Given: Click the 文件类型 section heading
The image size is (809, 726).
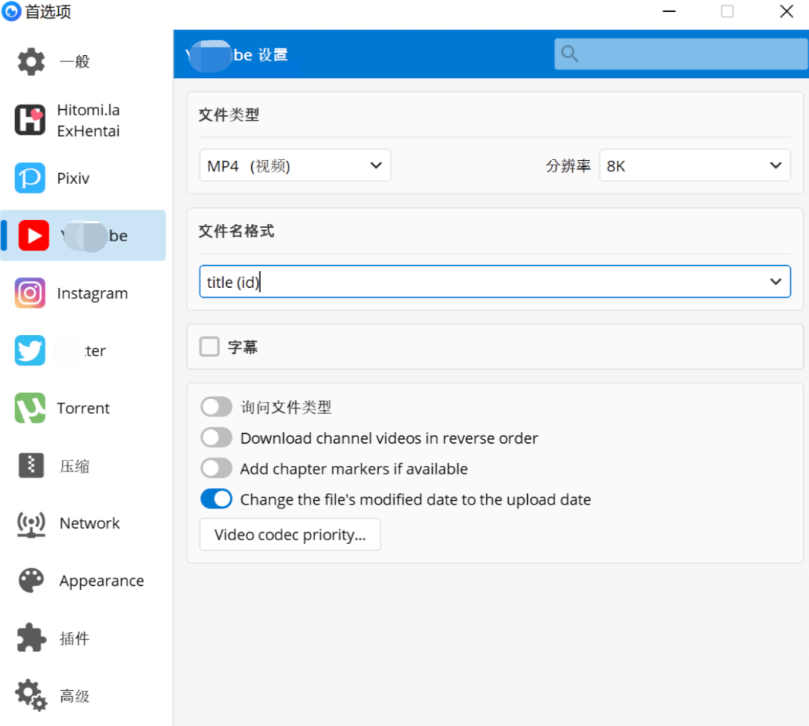Looking at the screenshot, I should [x=229, y=115].
